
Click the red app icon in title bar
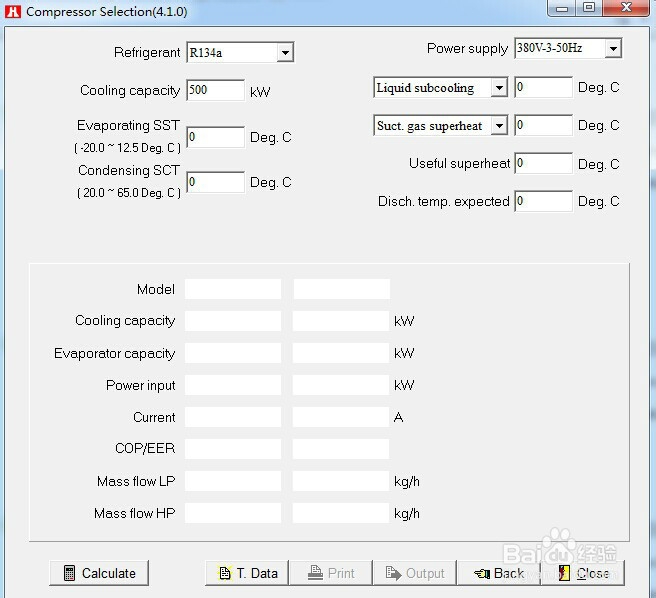click(x=13, y=11)
